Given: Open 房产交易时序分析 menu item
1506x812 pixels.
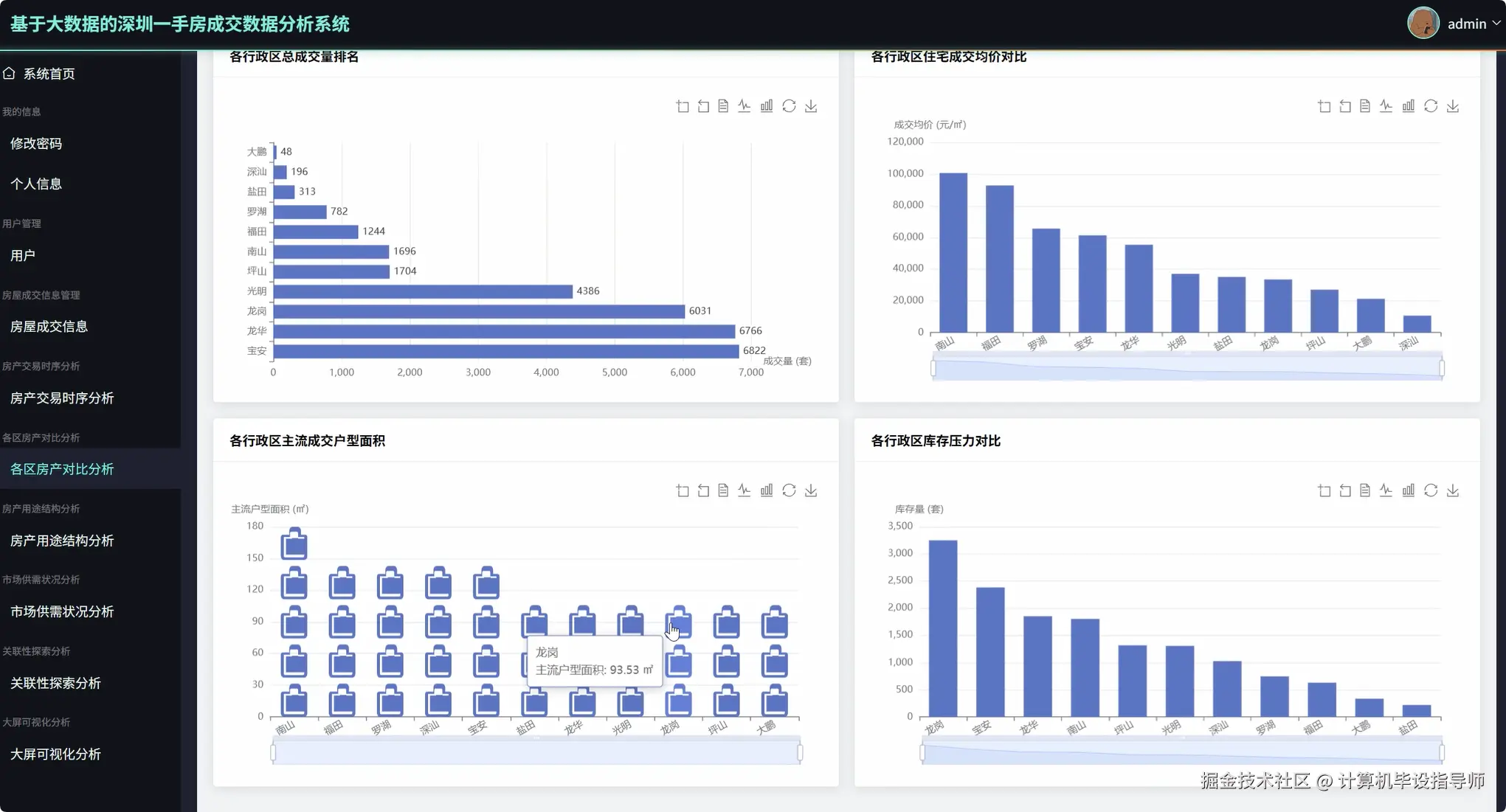Looking at the screenshot, I should [x=62, y=398].
